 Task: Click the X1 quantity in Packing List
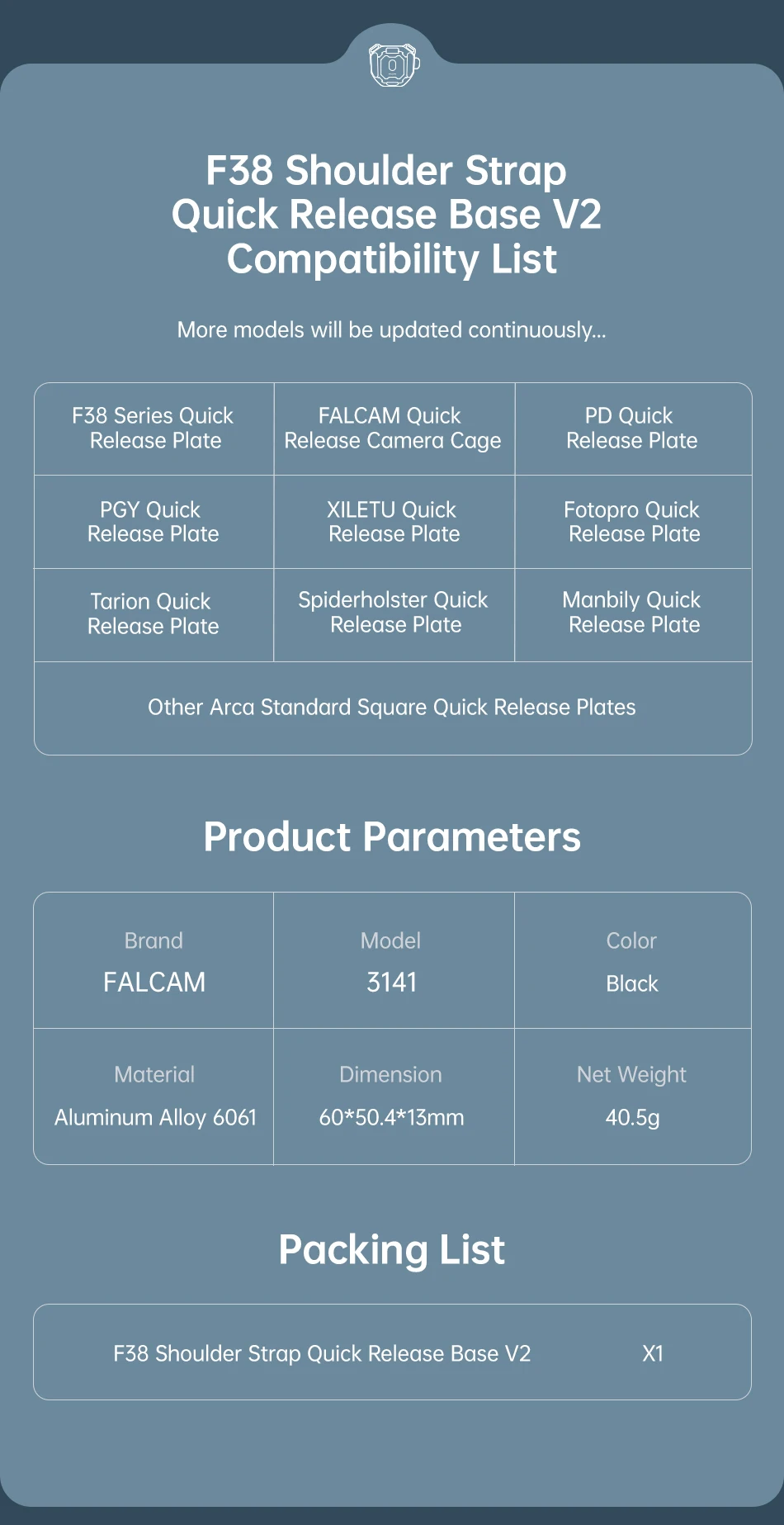(653, 1354)
